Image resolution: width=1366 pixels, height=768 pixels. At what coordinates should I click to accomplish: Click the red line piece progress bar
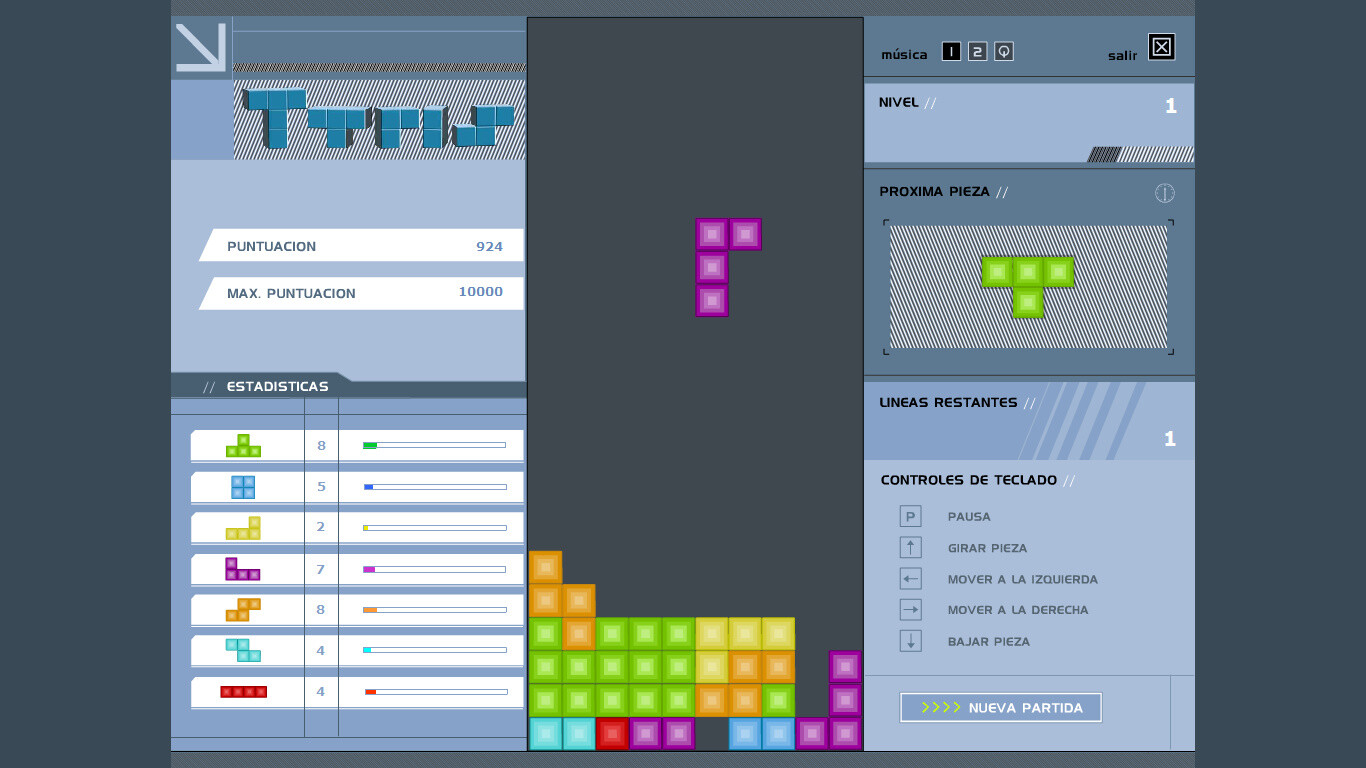tap(434, 691)
